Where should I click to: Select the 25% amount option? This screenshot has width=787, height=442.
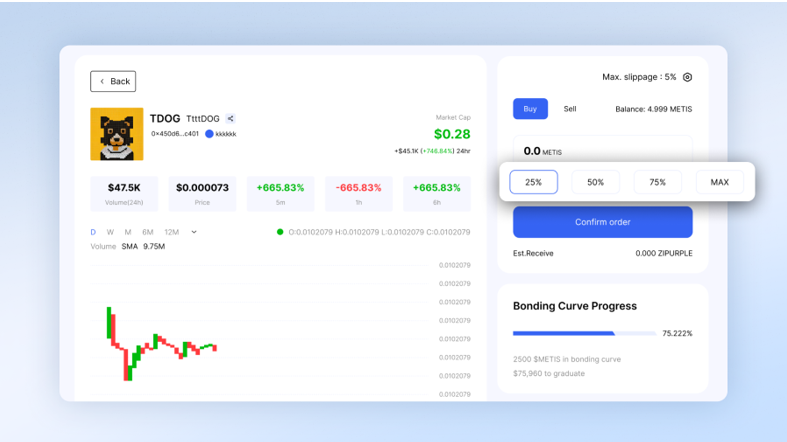coord(533,182)
